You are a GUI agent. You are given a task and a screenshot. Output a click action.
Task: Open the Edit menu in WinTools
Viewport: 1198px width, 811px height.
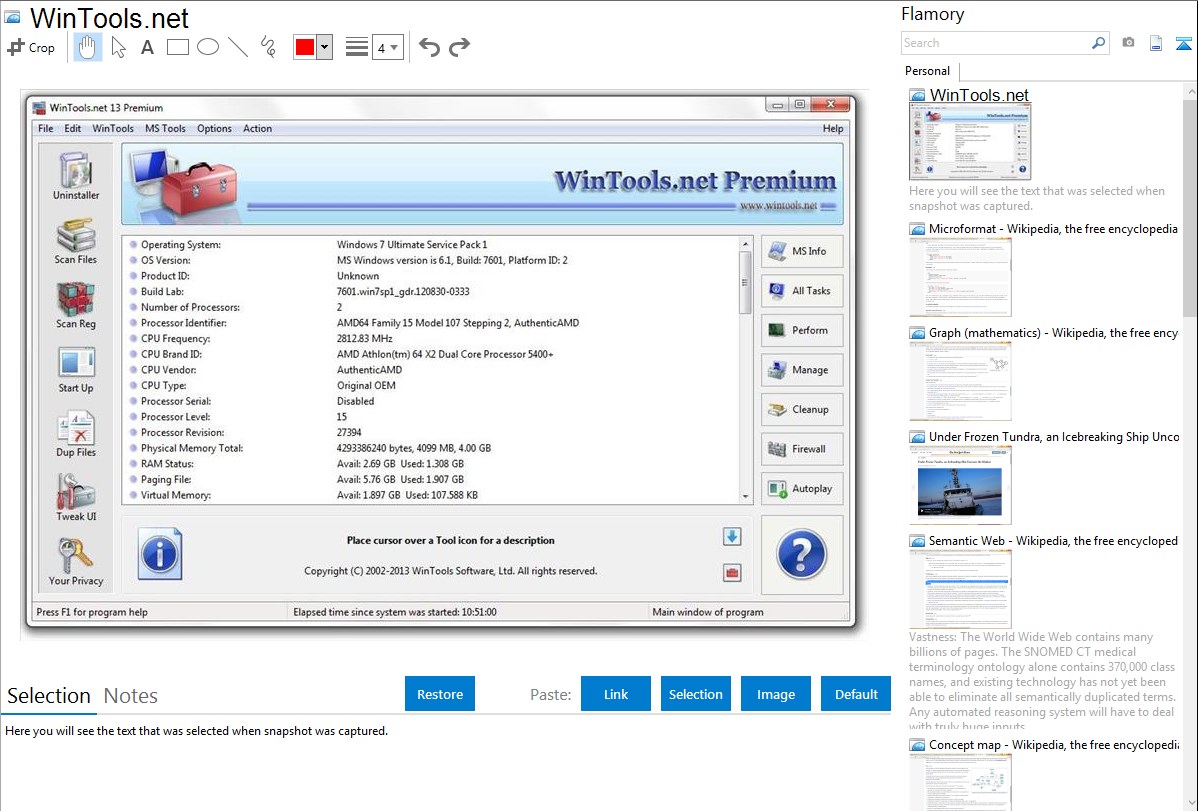pos(73,128)
